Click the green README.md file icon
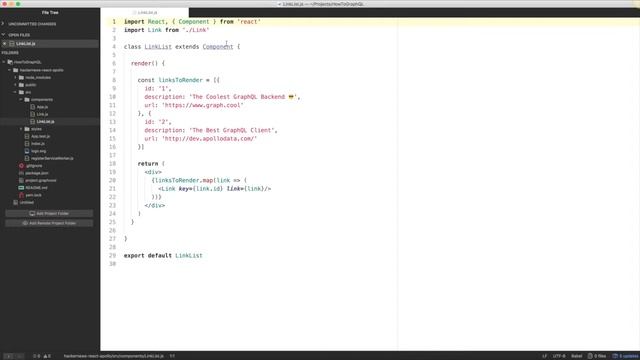640x360 pixels. 21,188
